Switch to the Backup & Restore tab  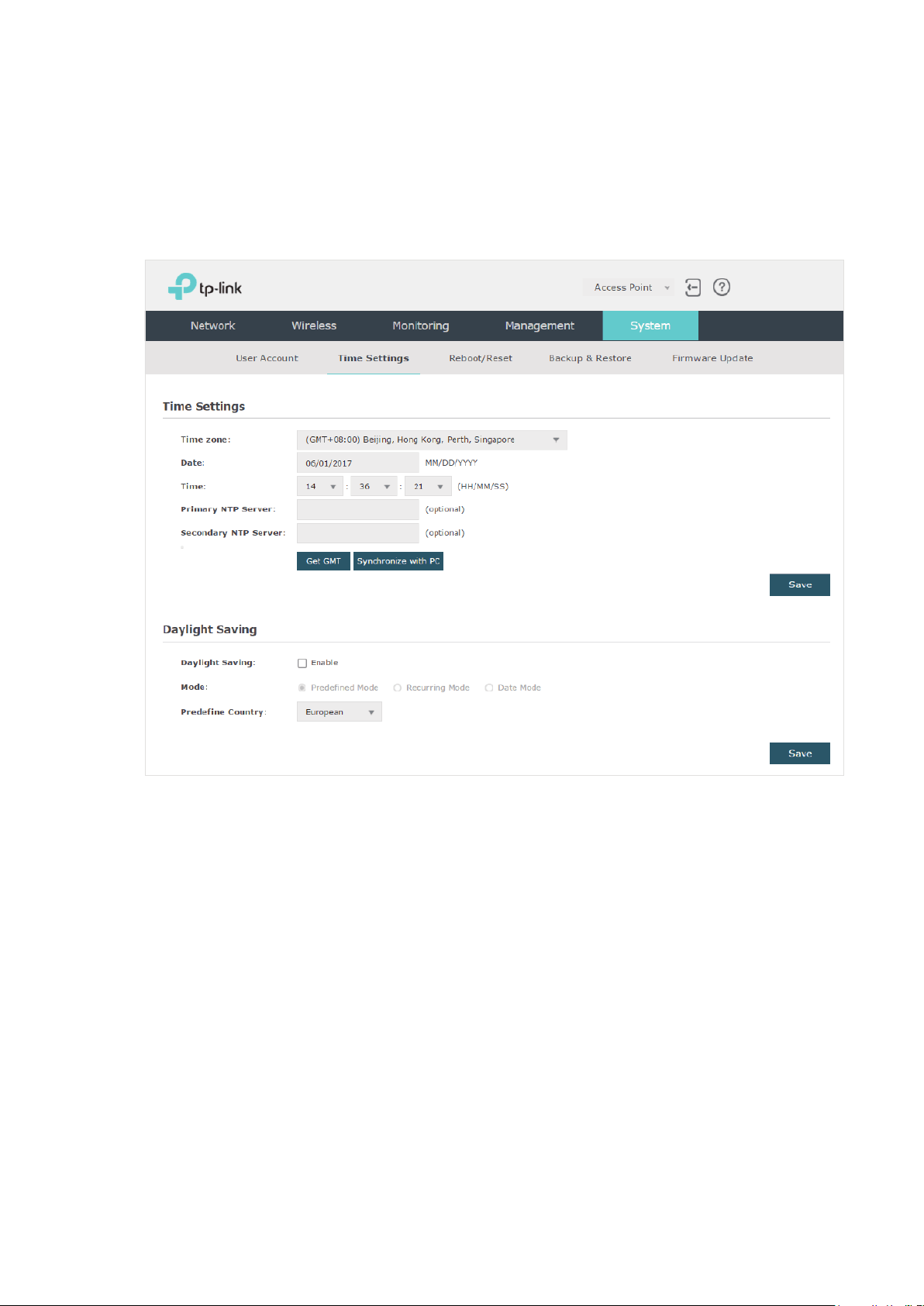pyautogui.click(x=590, y=358)
